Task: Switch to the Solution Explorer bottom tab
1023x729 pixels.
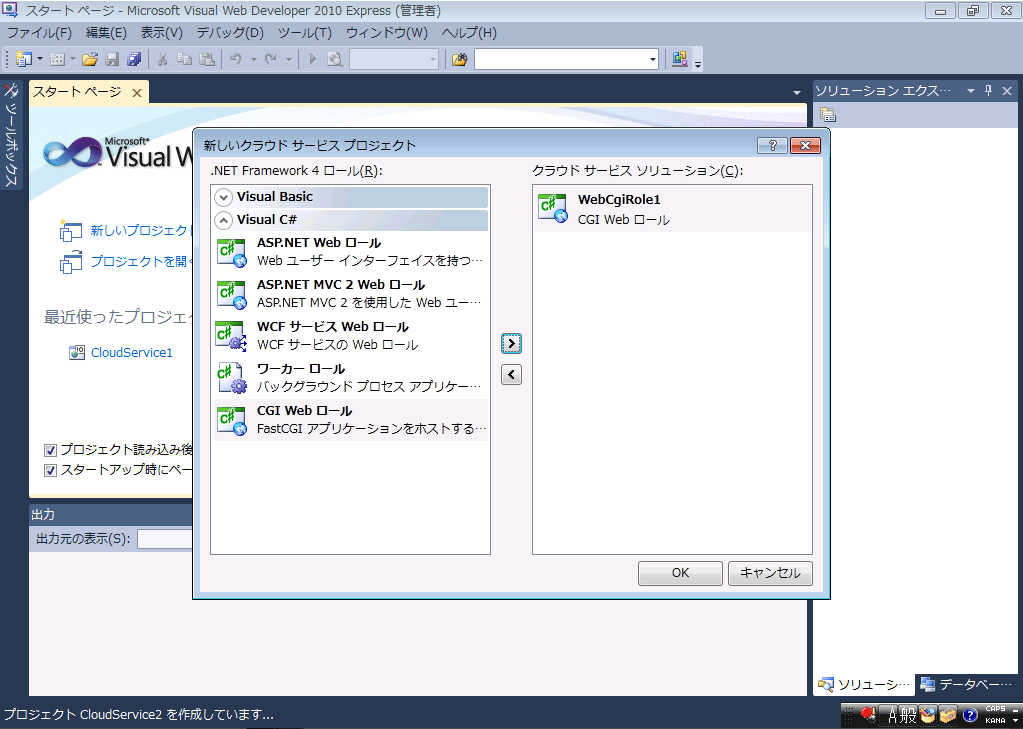Action: tap(864, 684)
